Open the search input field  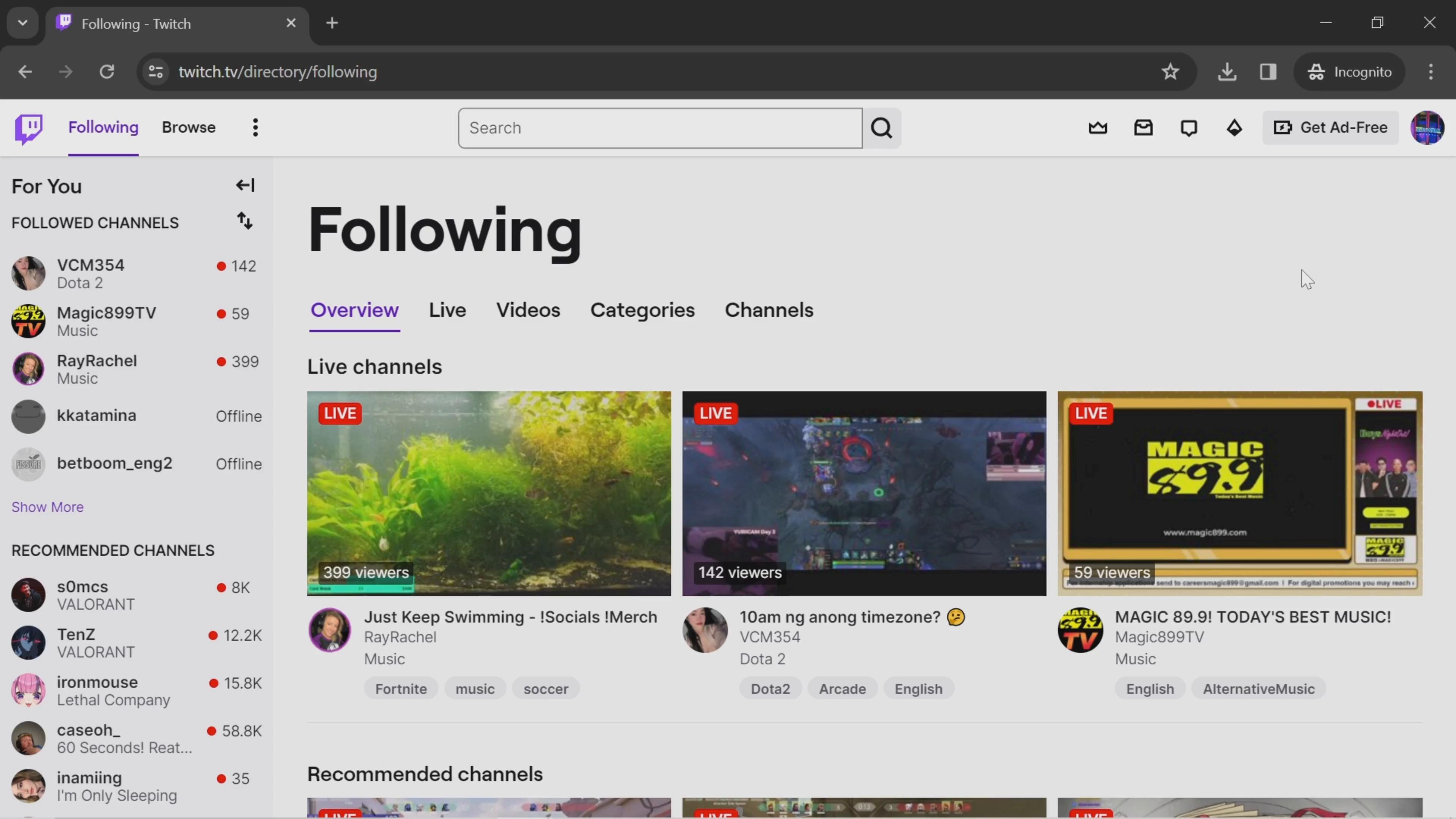pyautogui.click(x=660, y=127)
